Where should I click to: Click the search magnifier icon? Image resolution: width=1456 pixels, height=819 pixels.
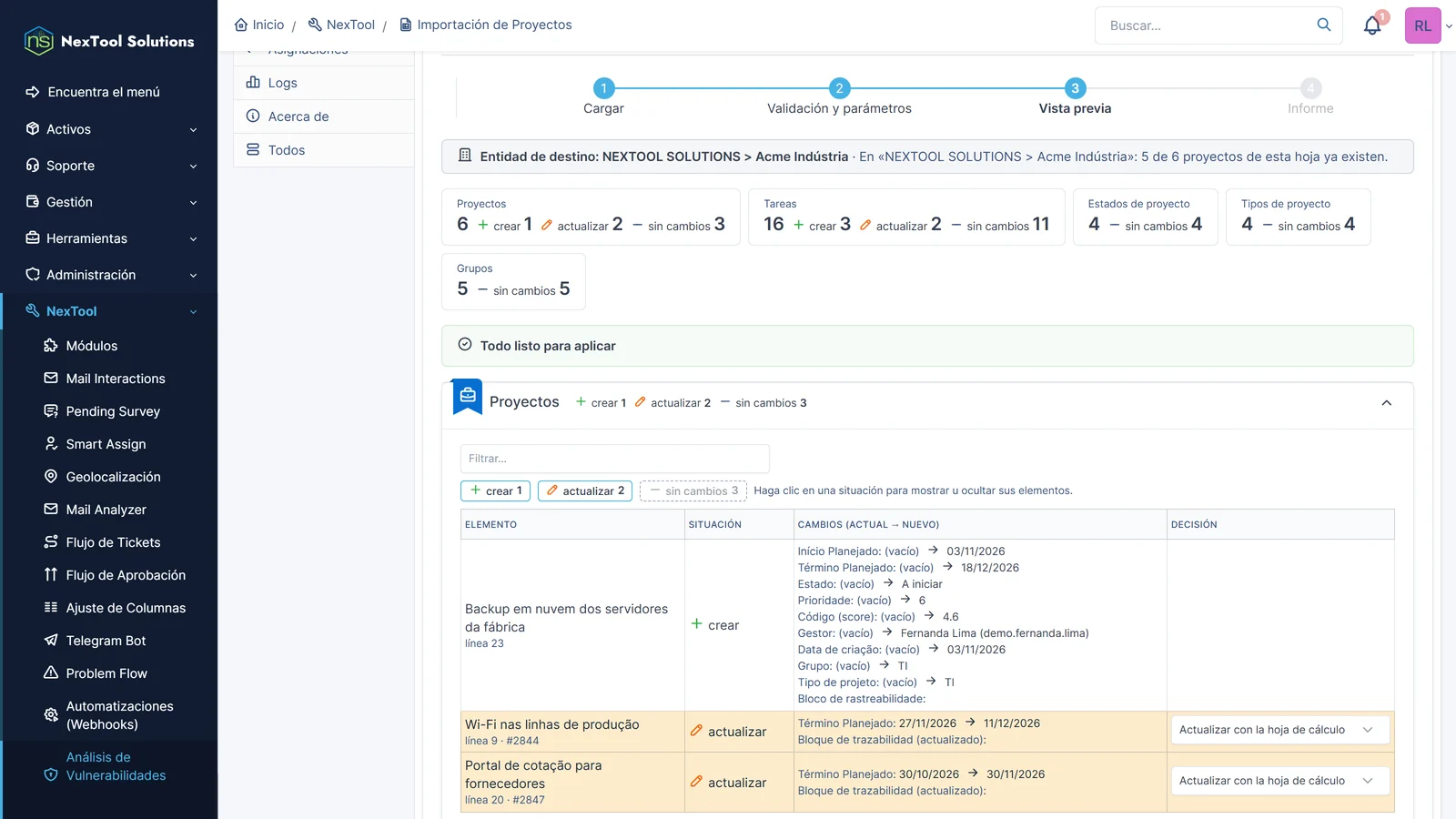[x=1324, y=25]
